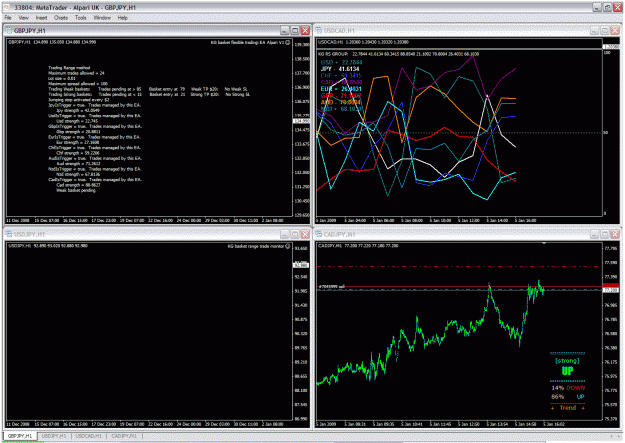The height and width of the screenshot is (443, 625).
Task: Click the USD strength legend entry
Action: 341,62
